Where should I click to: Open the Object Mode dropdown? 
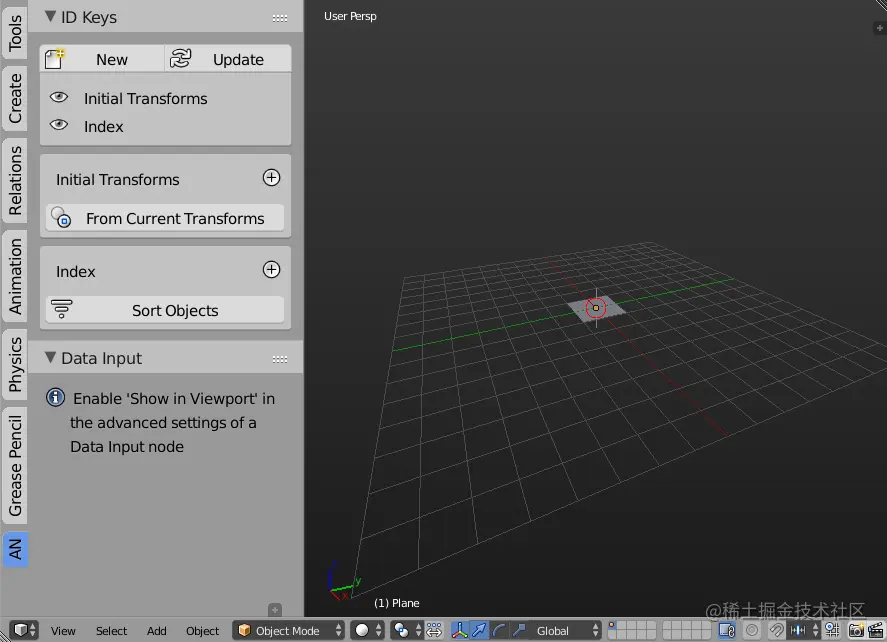click(x=289, y=630)
